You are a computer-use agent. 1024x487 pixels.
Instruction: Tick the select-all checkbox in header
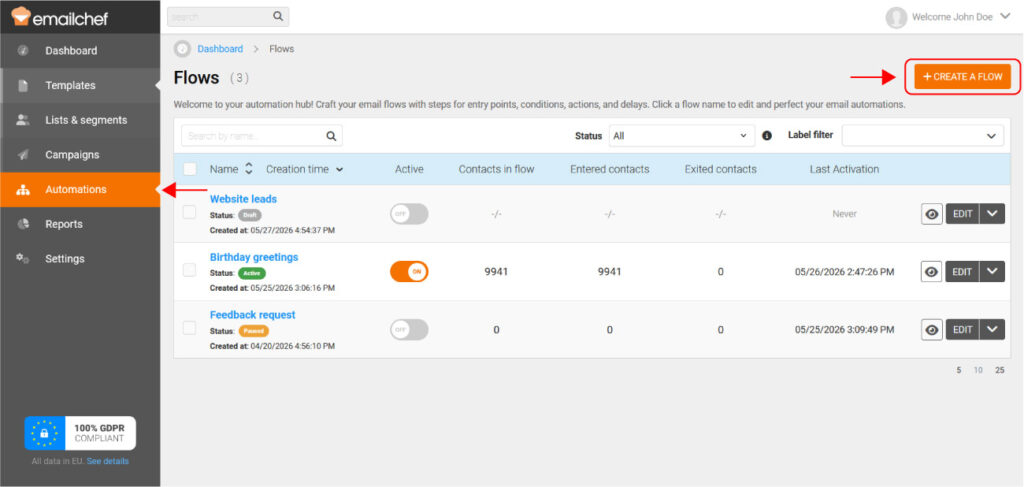189,169
